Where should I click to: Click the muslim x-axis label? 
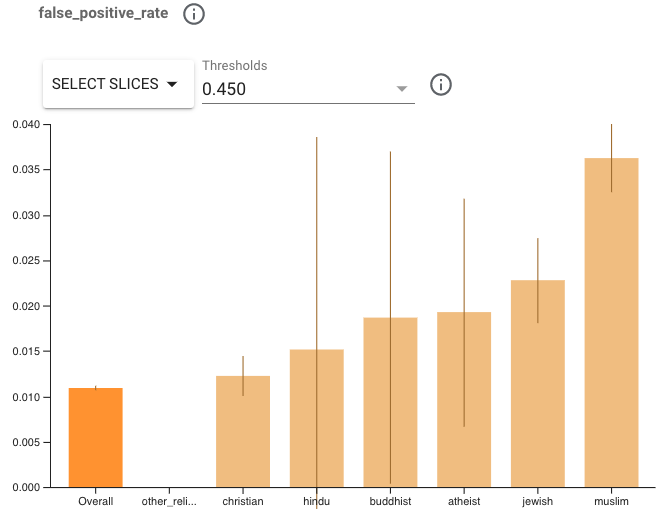[611, 501]
